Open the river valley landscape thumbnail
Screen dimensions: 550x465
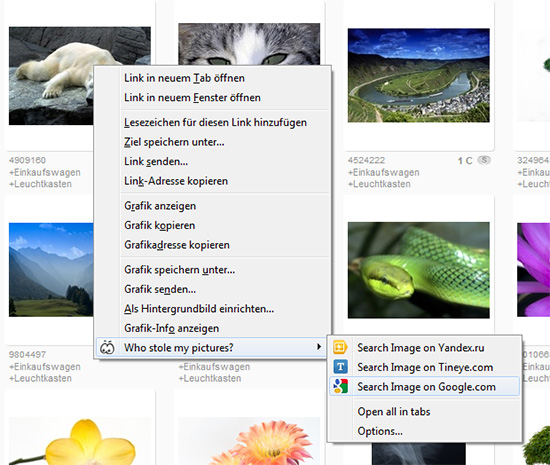[x=418, y=75]
